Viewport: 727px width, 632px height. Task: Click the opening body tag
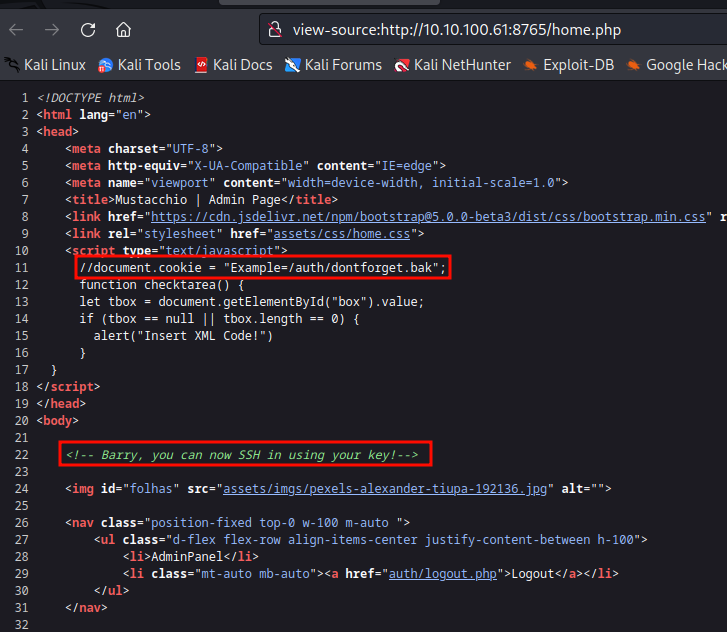58,421
